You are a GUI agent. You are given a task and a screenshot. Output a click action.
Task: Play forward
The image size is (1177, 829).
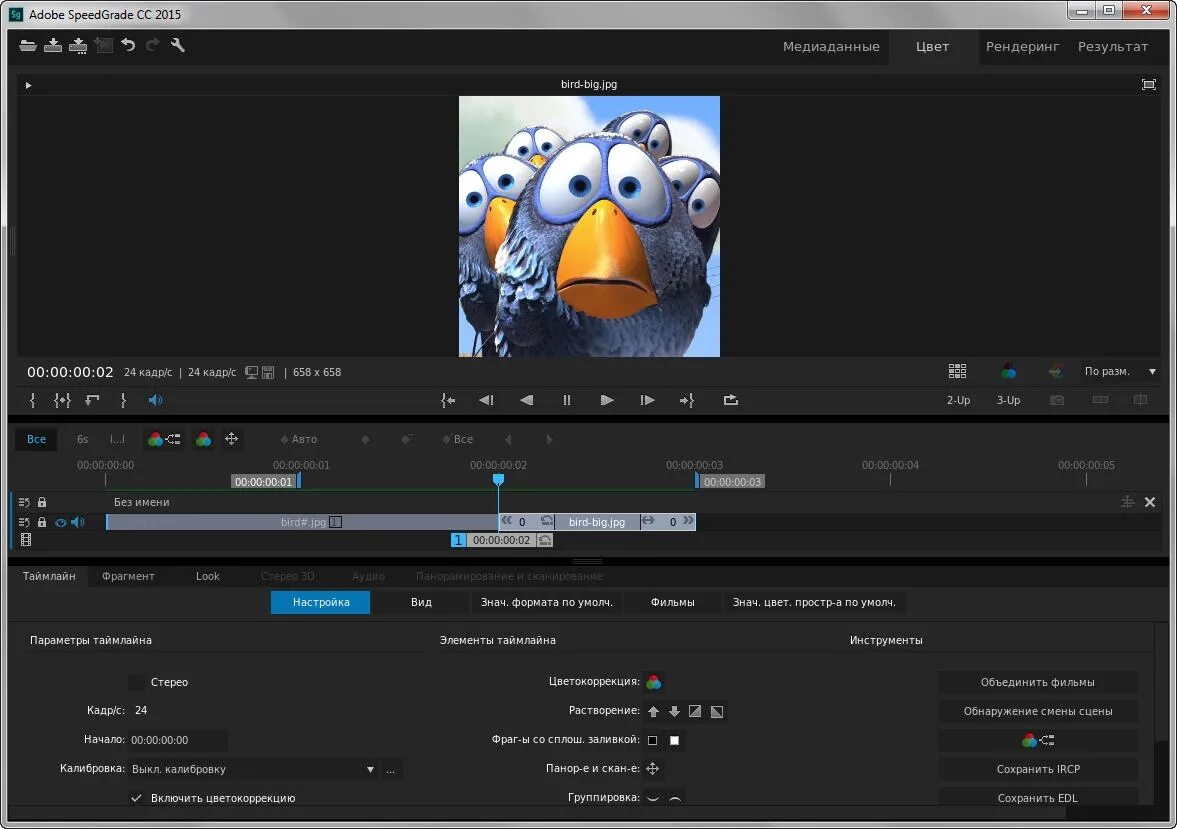click(607, 400)
